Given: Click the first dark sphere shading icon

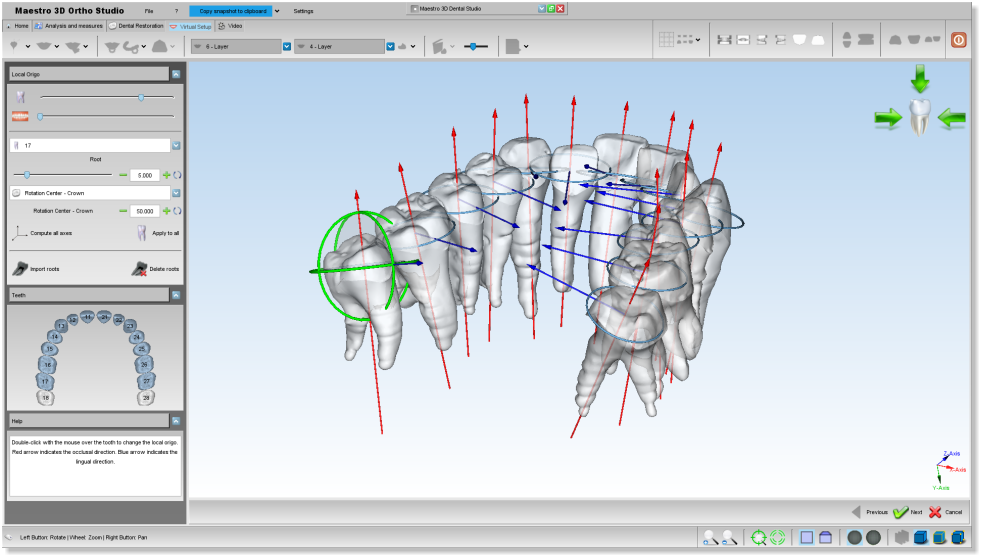Looking at the screenshot, I should coord(855,537).
